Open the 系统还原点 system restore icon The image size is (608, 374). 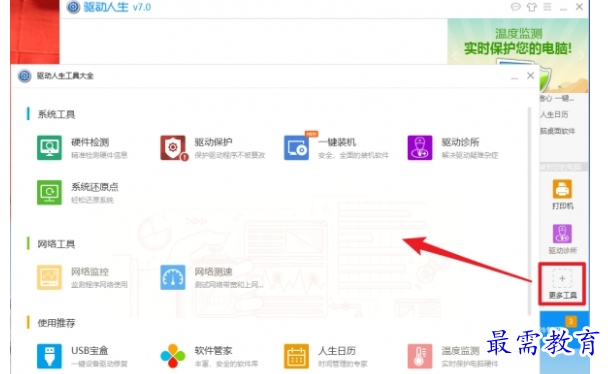(x=49, y=192)
